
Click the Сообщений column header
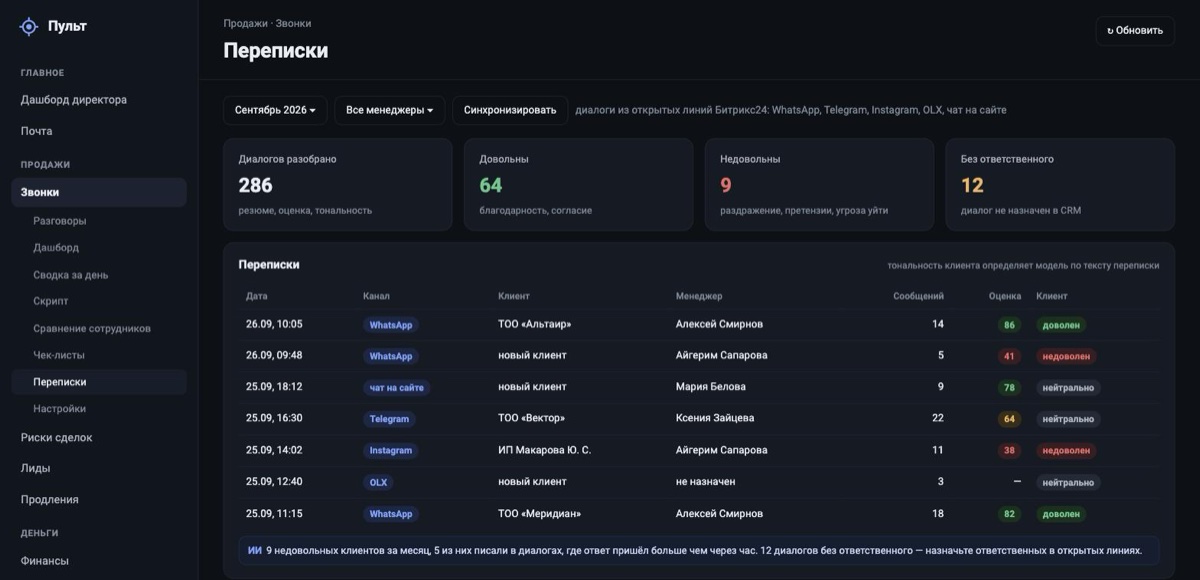pos(918,296)
